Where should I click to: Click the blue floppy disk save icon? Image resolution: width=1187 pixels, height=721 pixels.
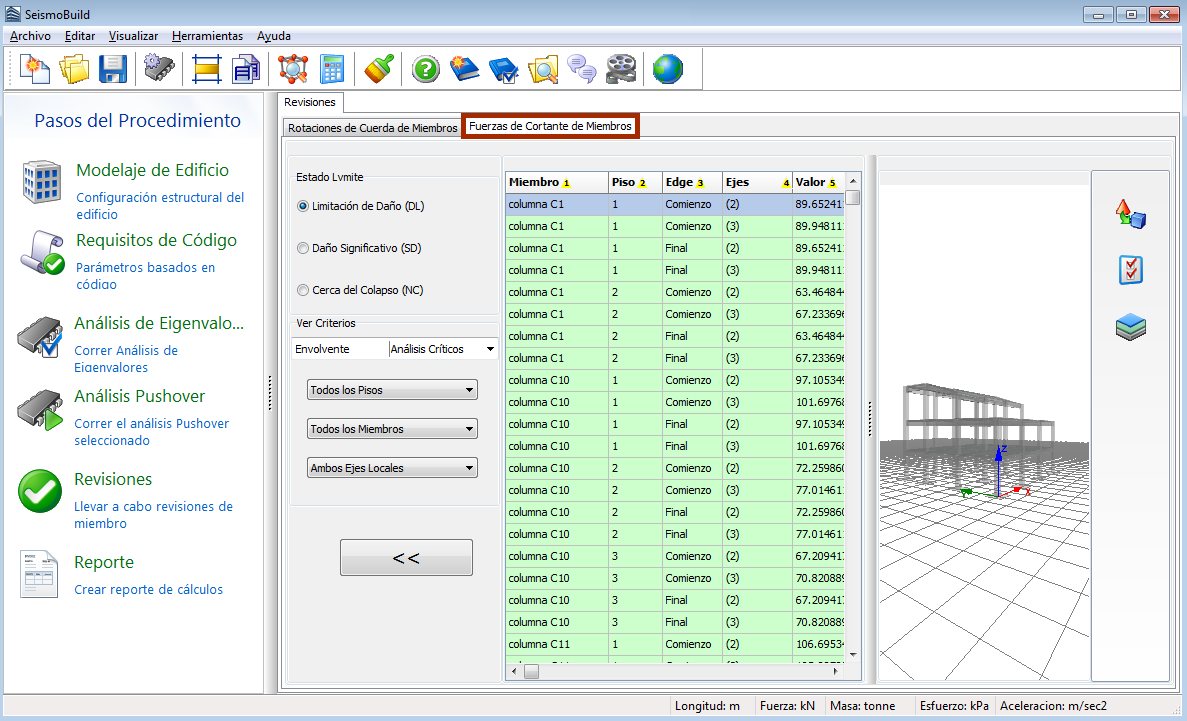pos(112,69)
